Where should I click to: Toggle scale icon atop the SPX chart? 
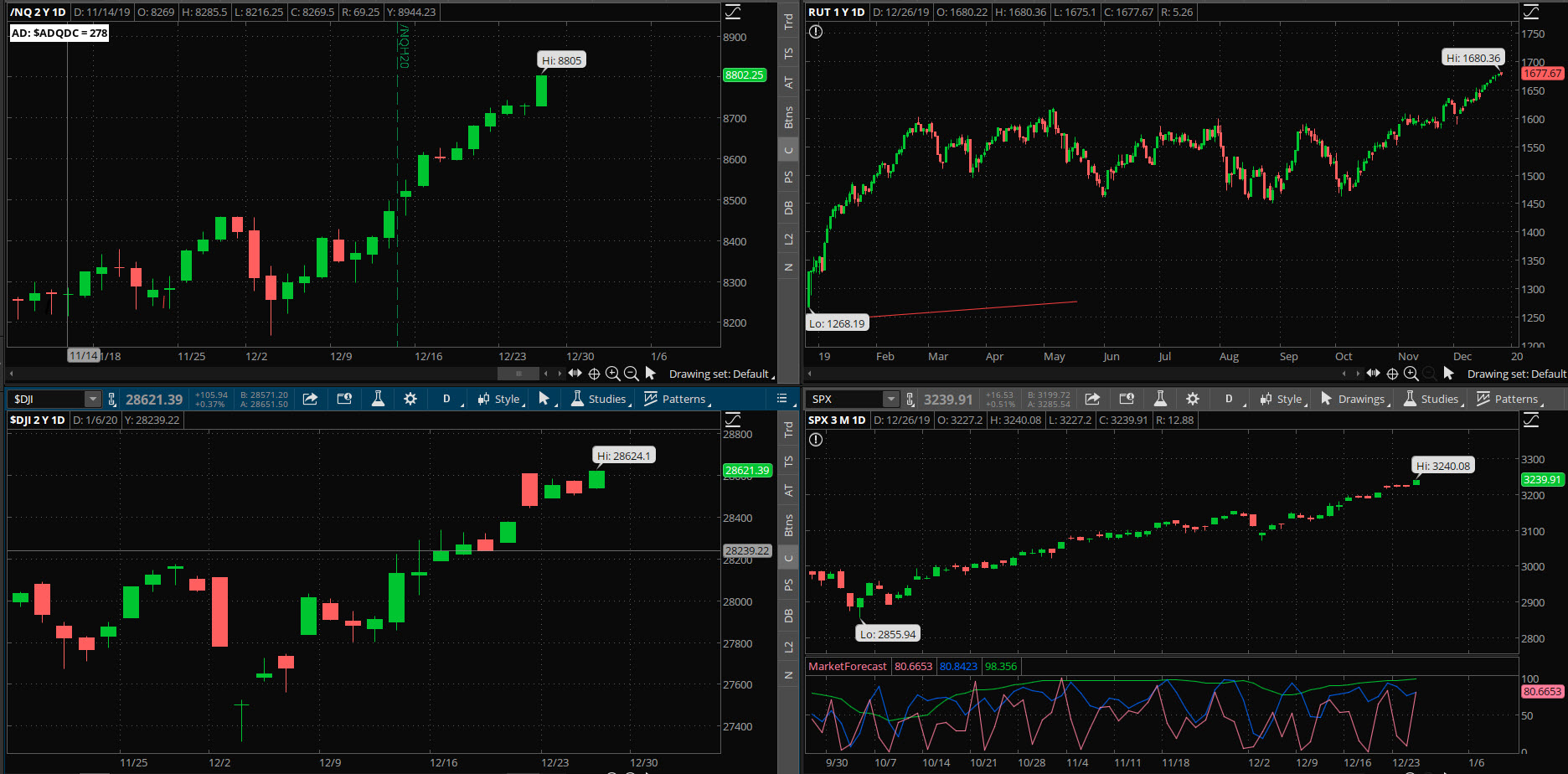[x=1531, y=420]
